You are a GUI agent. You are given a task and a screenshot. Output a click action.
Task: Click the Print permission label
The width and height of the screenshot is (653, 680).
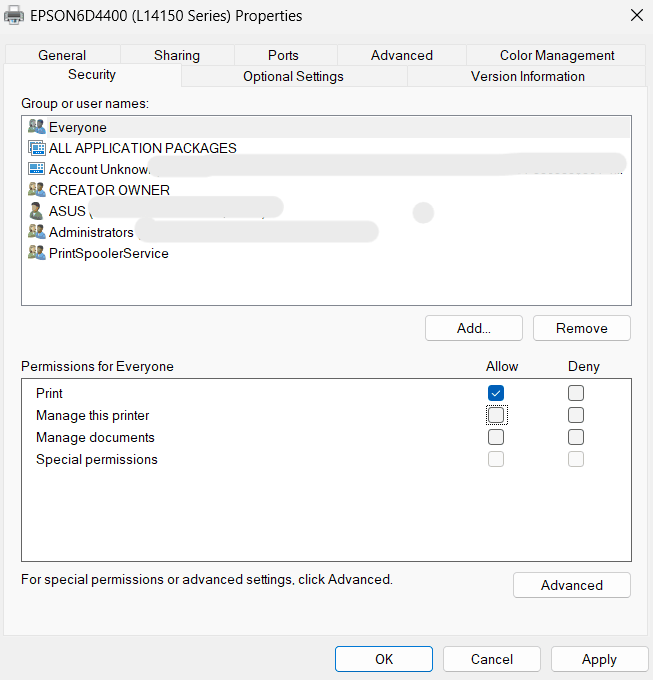(x=49, y=393)
